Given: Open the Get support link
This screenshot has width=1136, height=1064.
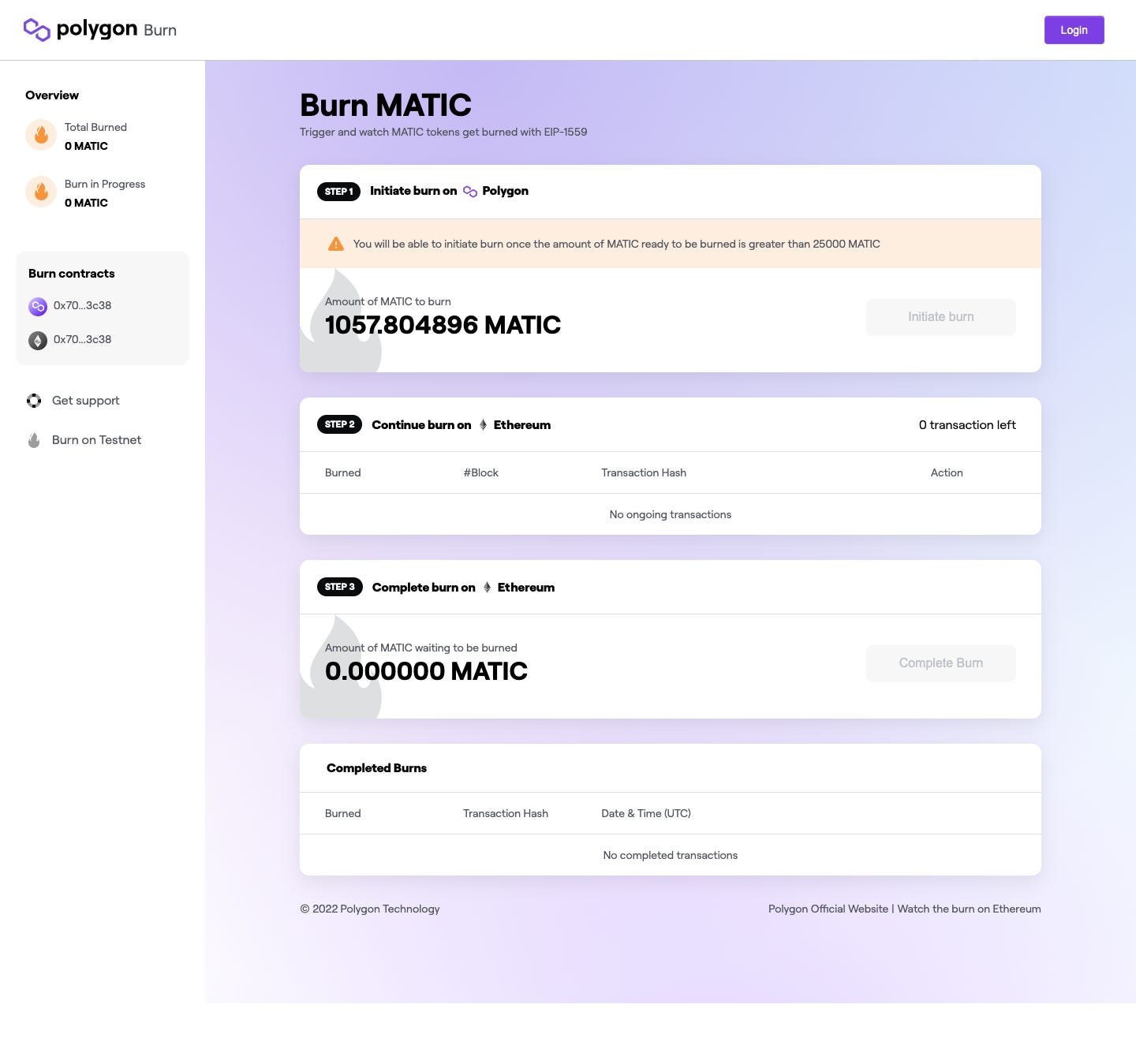Looking at the screenshot, I should (85, 401).
